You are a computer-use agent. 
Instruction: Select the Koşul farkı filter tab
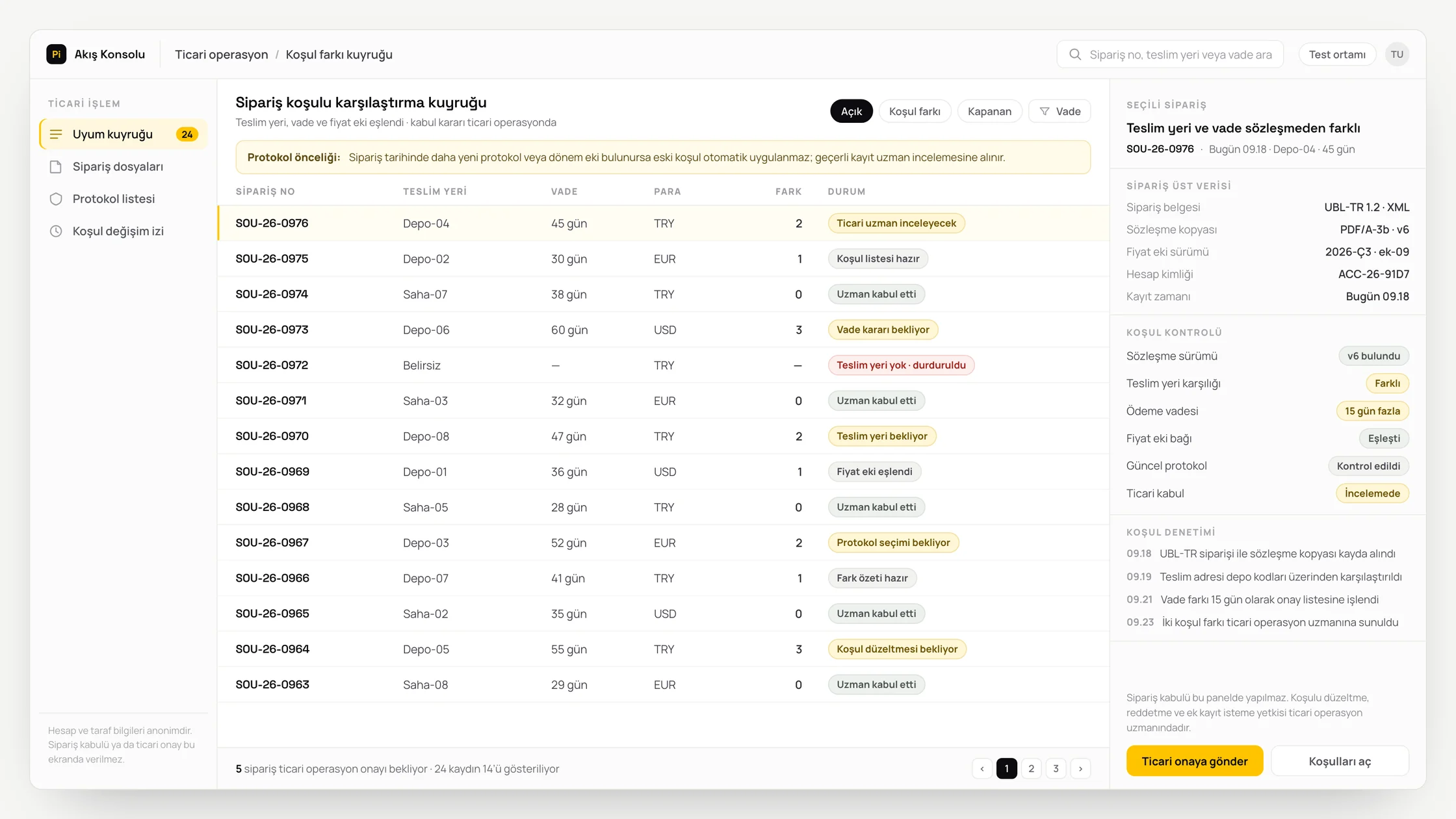point(915,111)
